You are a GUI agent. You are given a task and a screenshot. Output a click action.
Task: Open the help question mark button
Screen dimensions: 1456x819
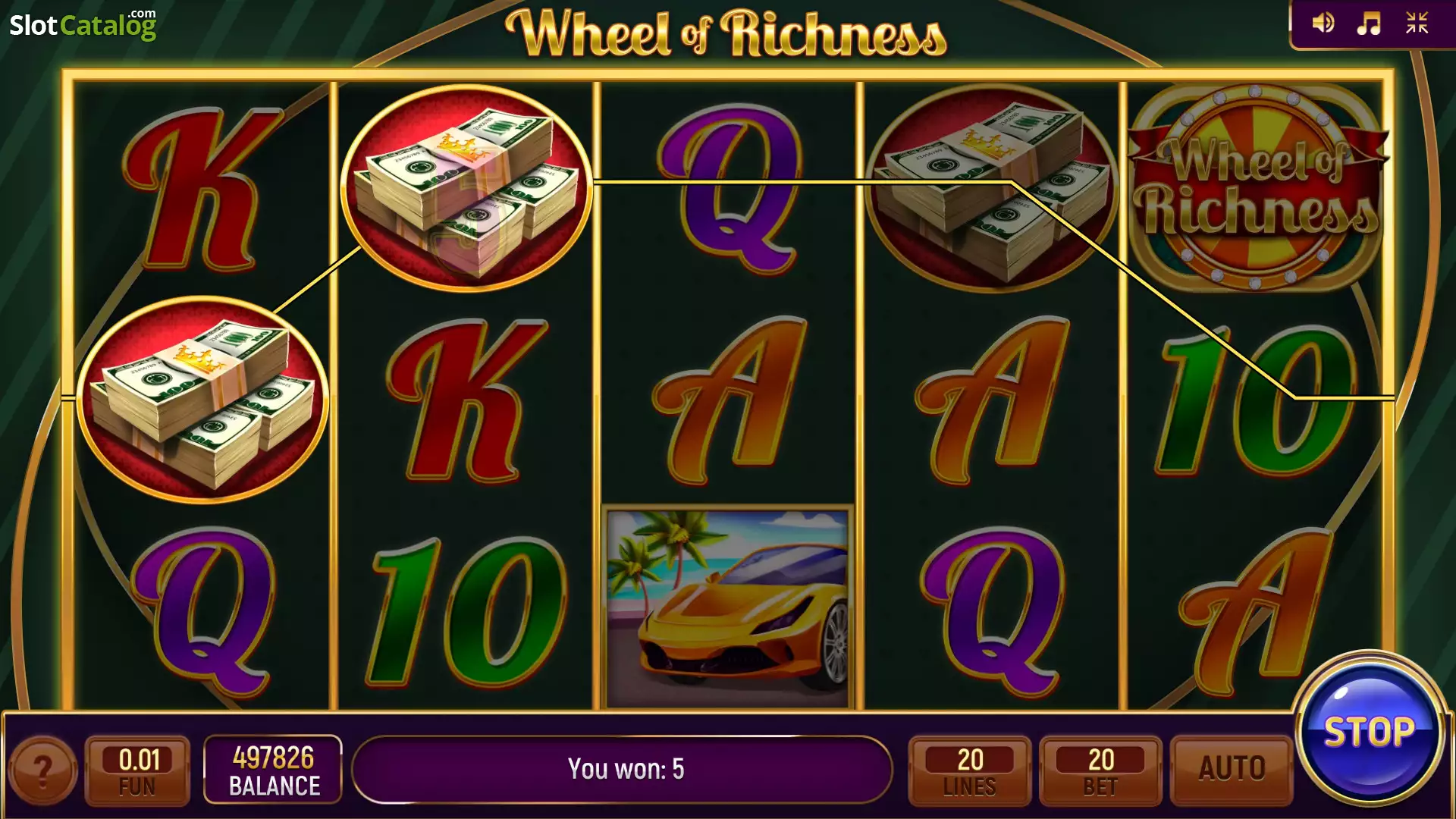pos(43,770)
